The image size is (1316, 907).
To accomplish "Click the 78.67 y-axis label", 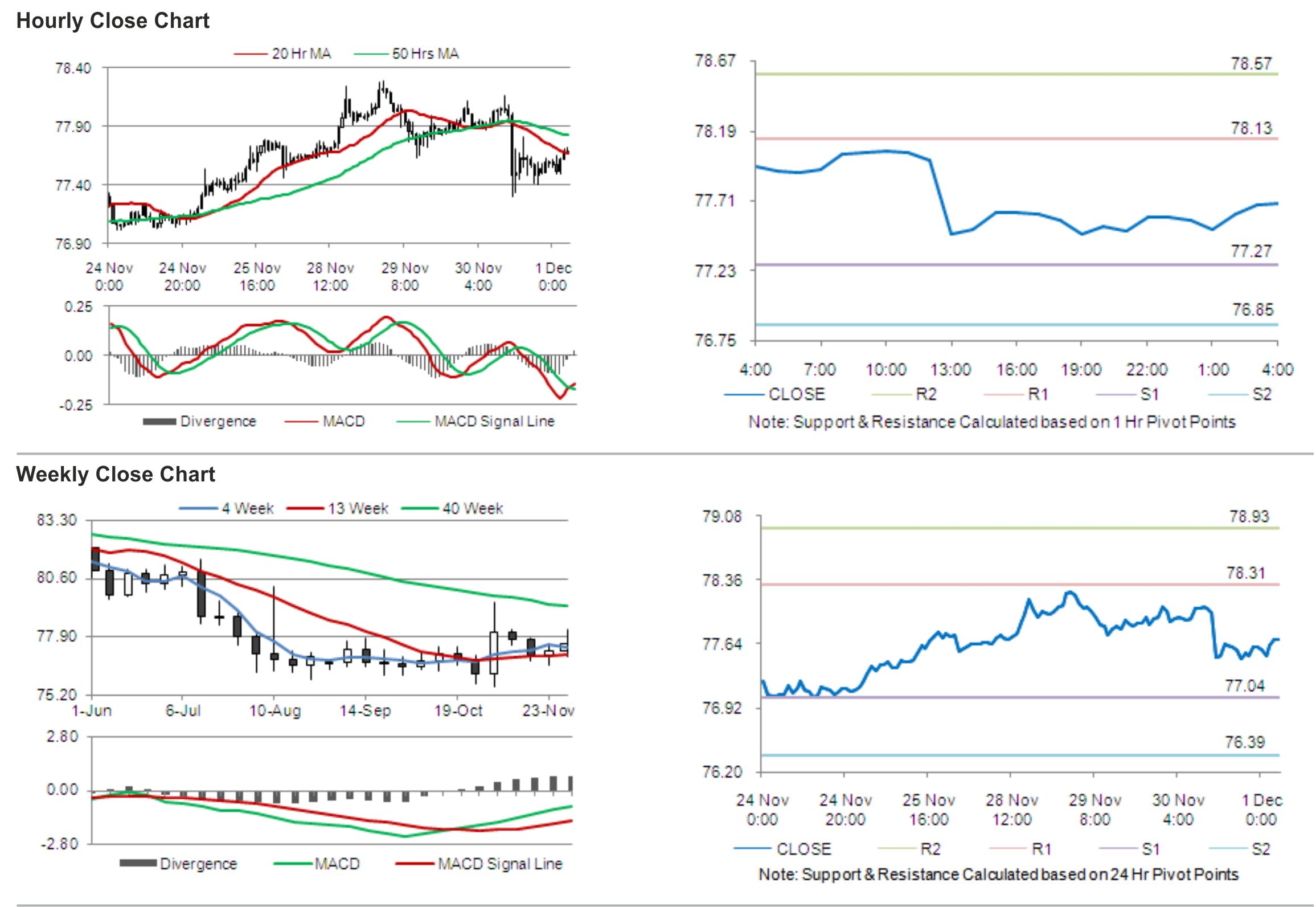I will pos(715,60).
